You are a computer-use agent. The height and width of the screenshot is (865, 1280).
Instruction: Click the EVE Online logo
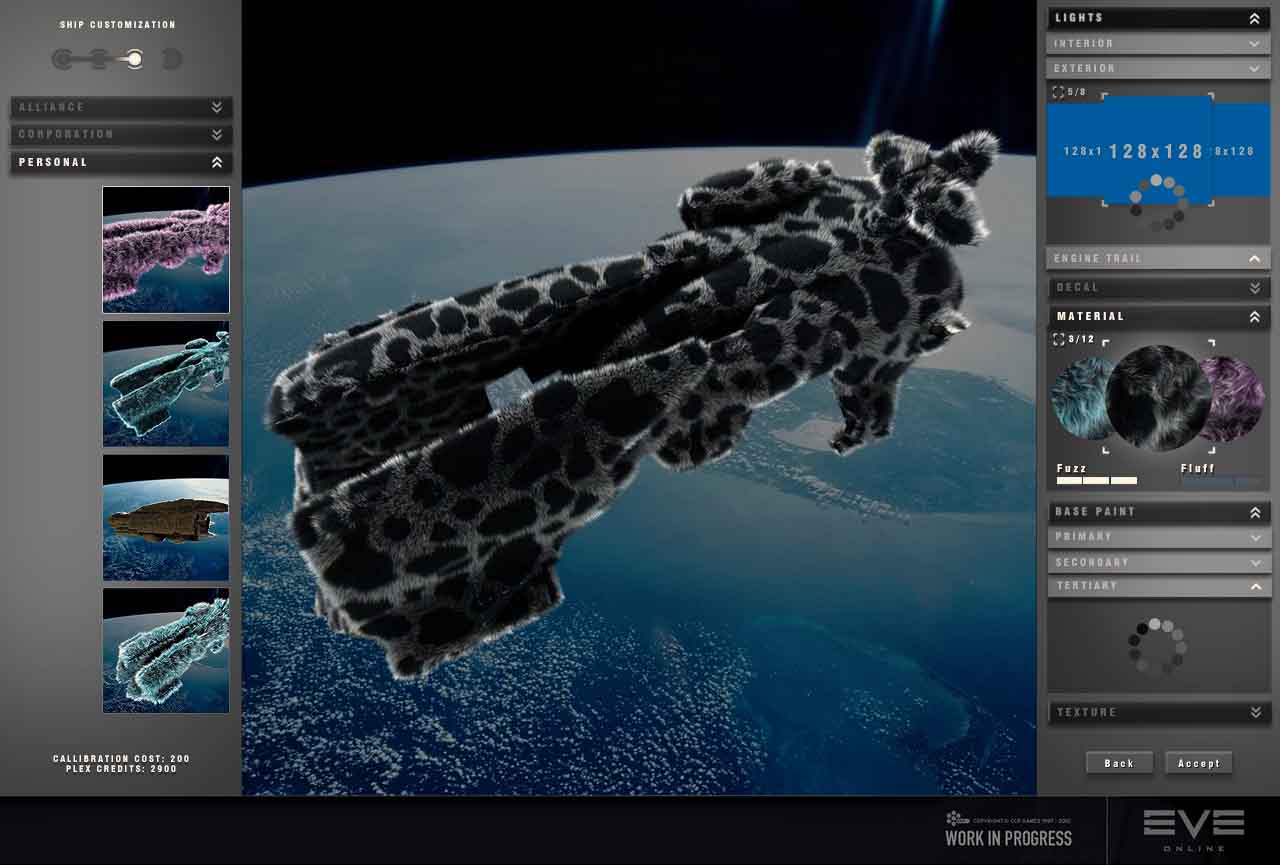click(1194, 829)
